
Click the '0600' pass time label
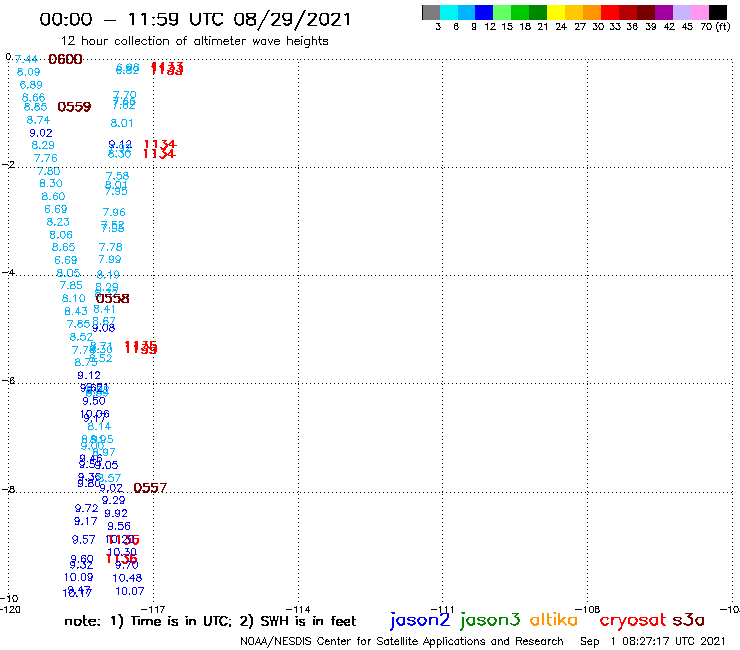pos(65,59)
